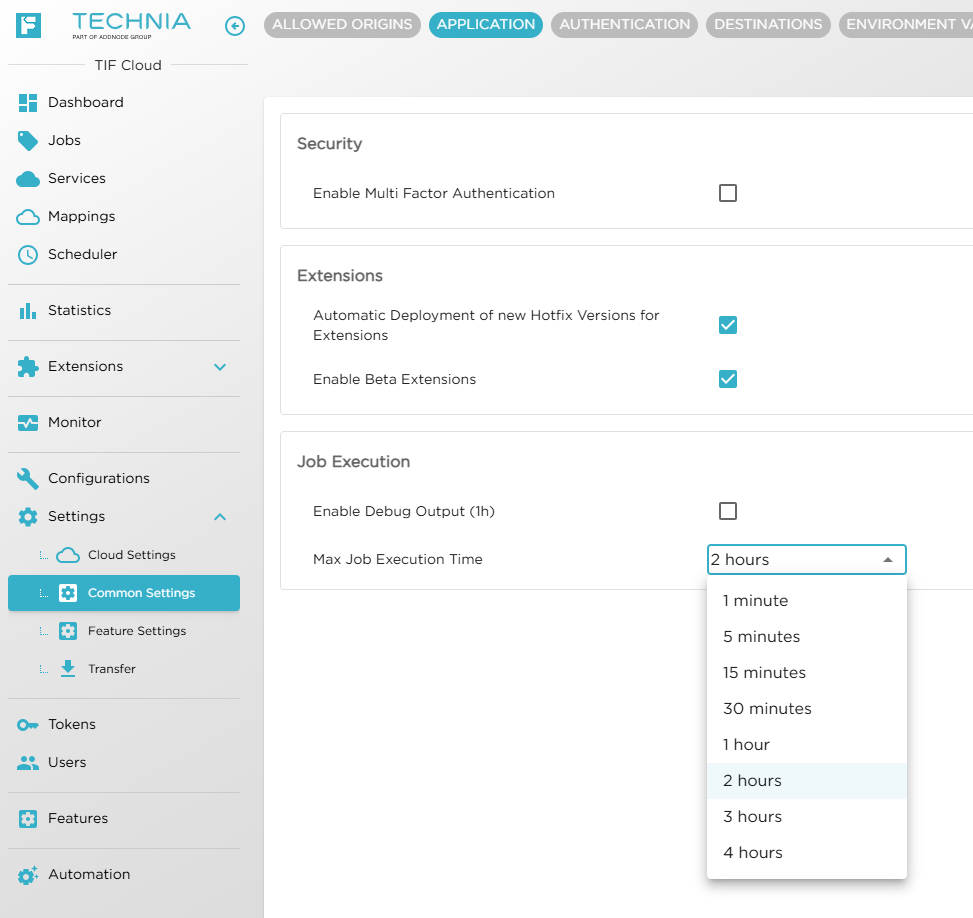
Task: Choose 5 minutes from the dropdown
Action: [x=806, y=637]
